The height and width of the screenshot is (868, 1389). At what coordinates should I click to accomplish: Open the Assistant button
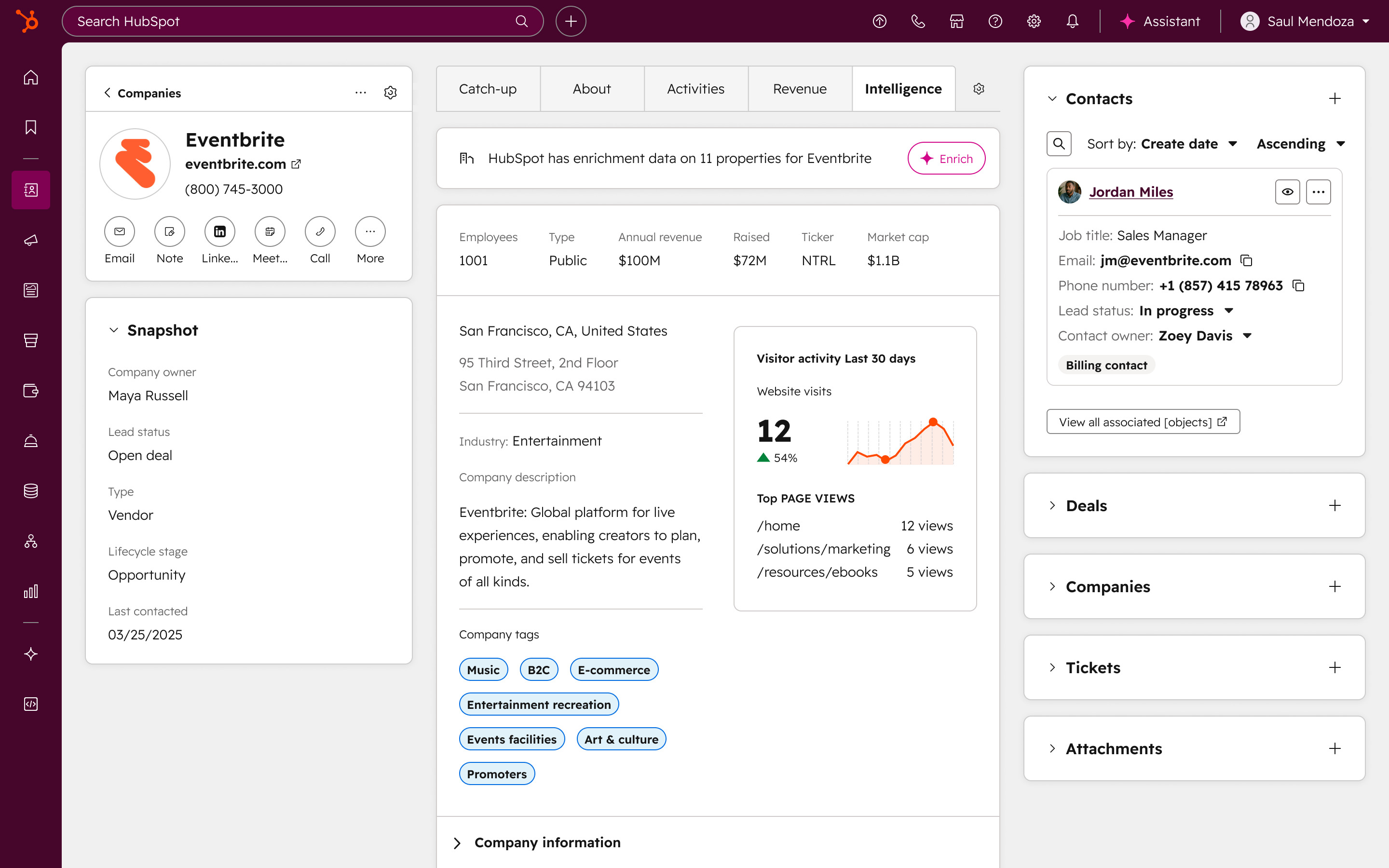(x=1160, y=21)
